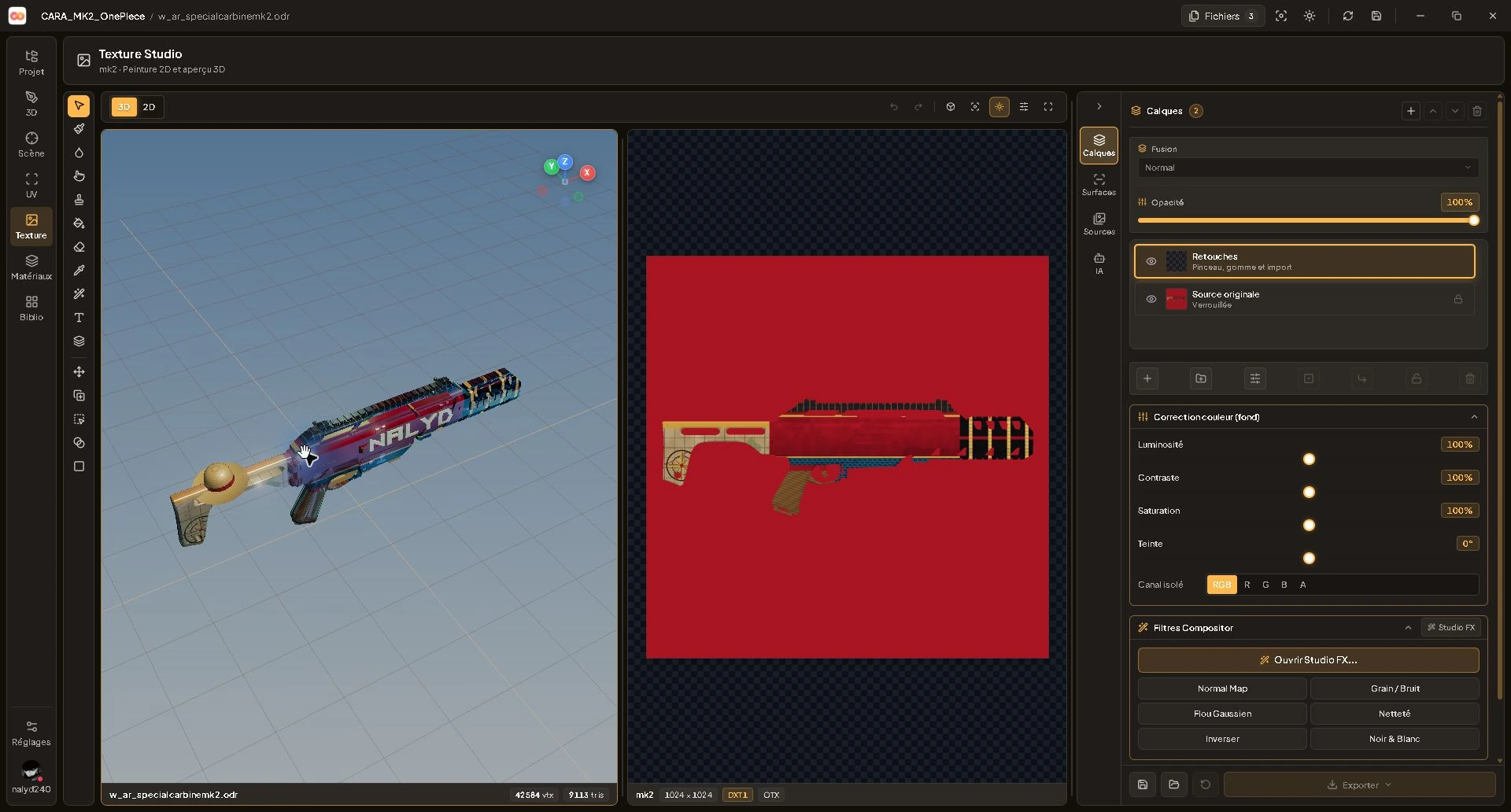1511x812 pixels.
Task: Open the Matériaux section in the sidebar
Action: click(31, 268)
